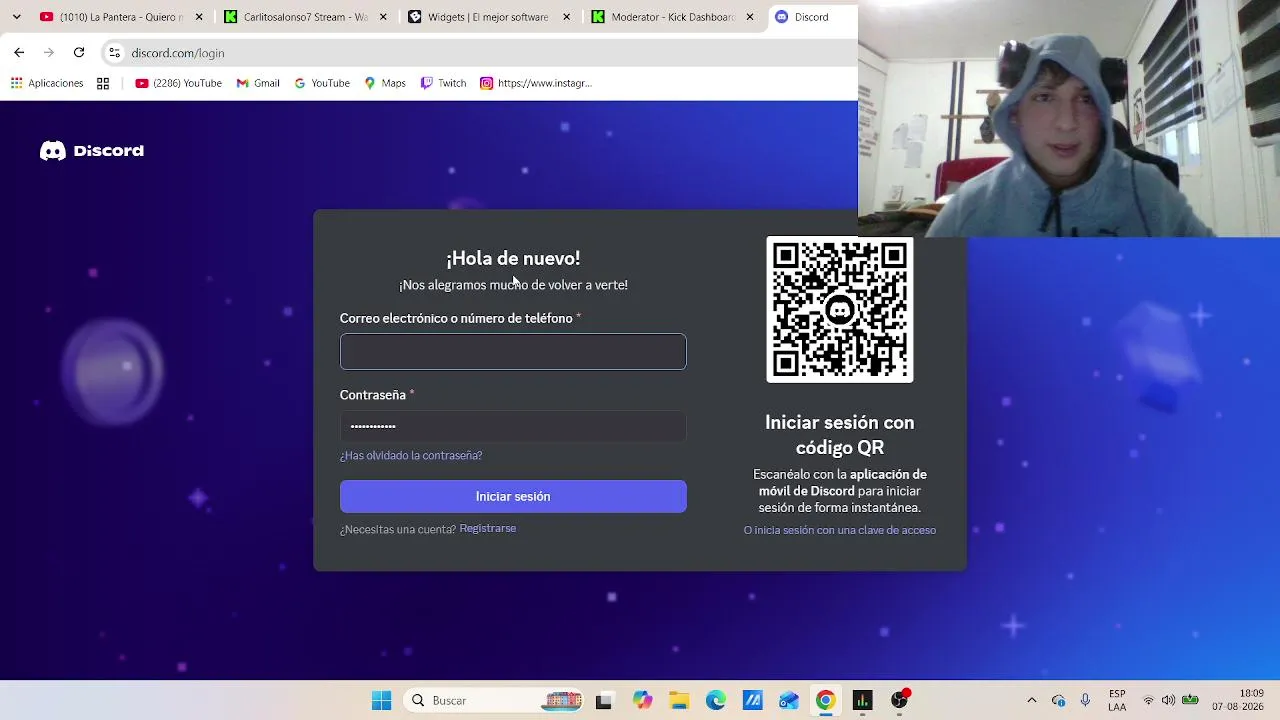The height and width of the screenshot is (720, 1280).
Task: Open the Instagram bookmark
Action: point(536,83)
